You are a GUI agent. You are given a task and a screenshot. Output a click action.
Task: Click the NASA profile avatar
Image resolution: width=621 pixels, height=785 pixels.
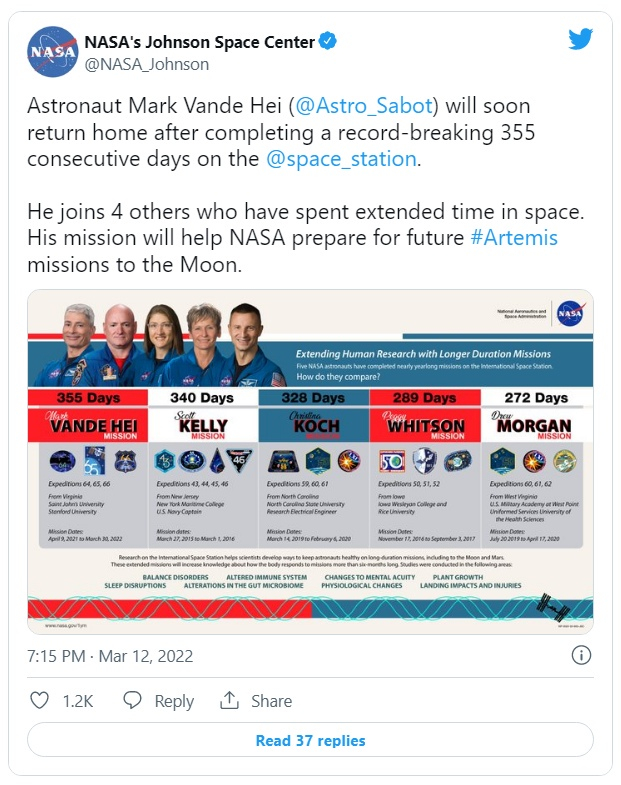point(52,52)
